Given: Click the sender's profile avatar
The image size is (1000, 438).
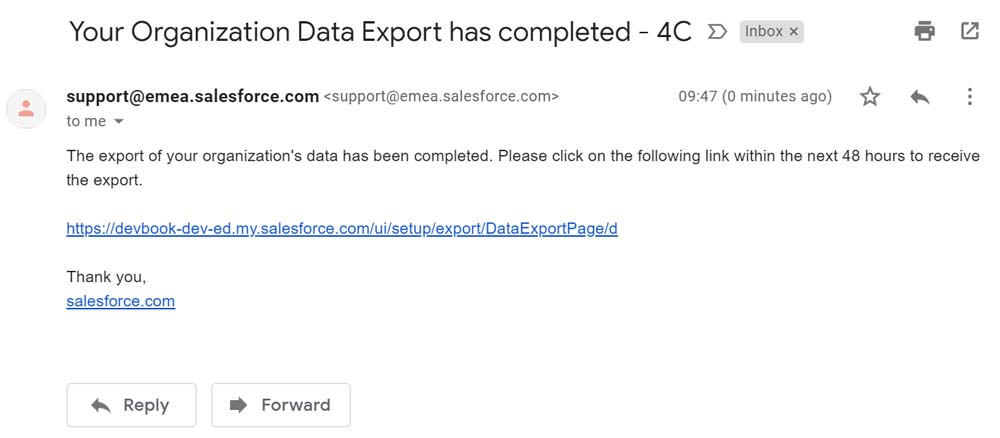Looking at the screenshot, I should click(26, 108).
